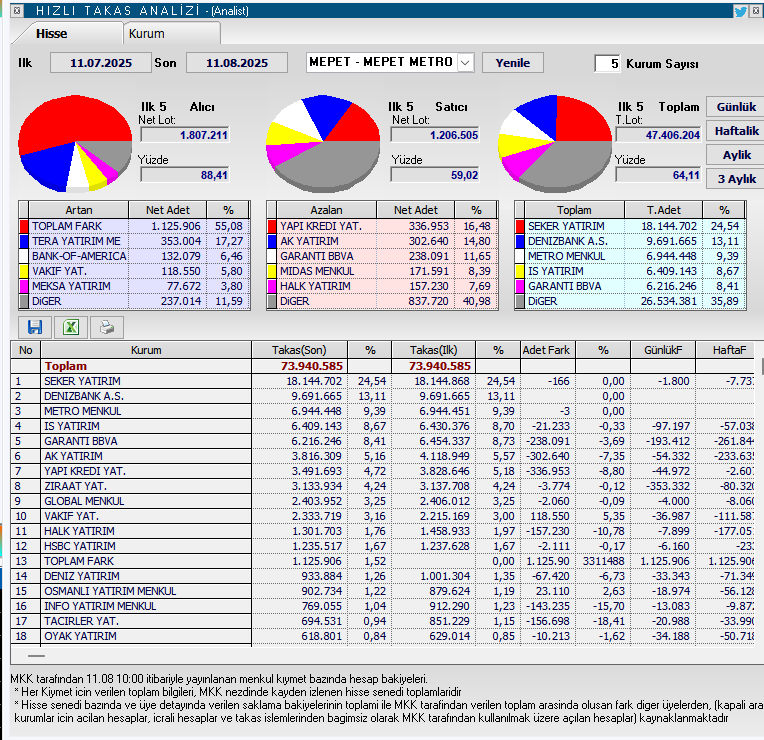Export the table with the Excel icon
This screenshot has width=764, height=740.
71,327
